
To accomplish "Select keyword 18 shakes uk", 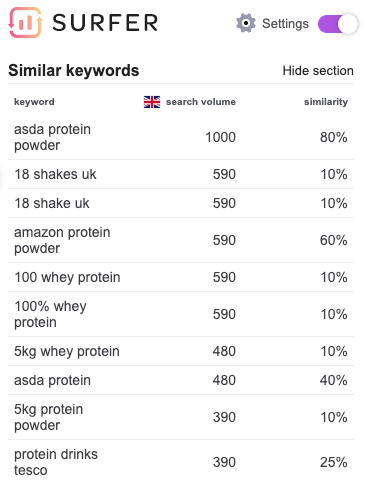I will click(x=55, y=174).
